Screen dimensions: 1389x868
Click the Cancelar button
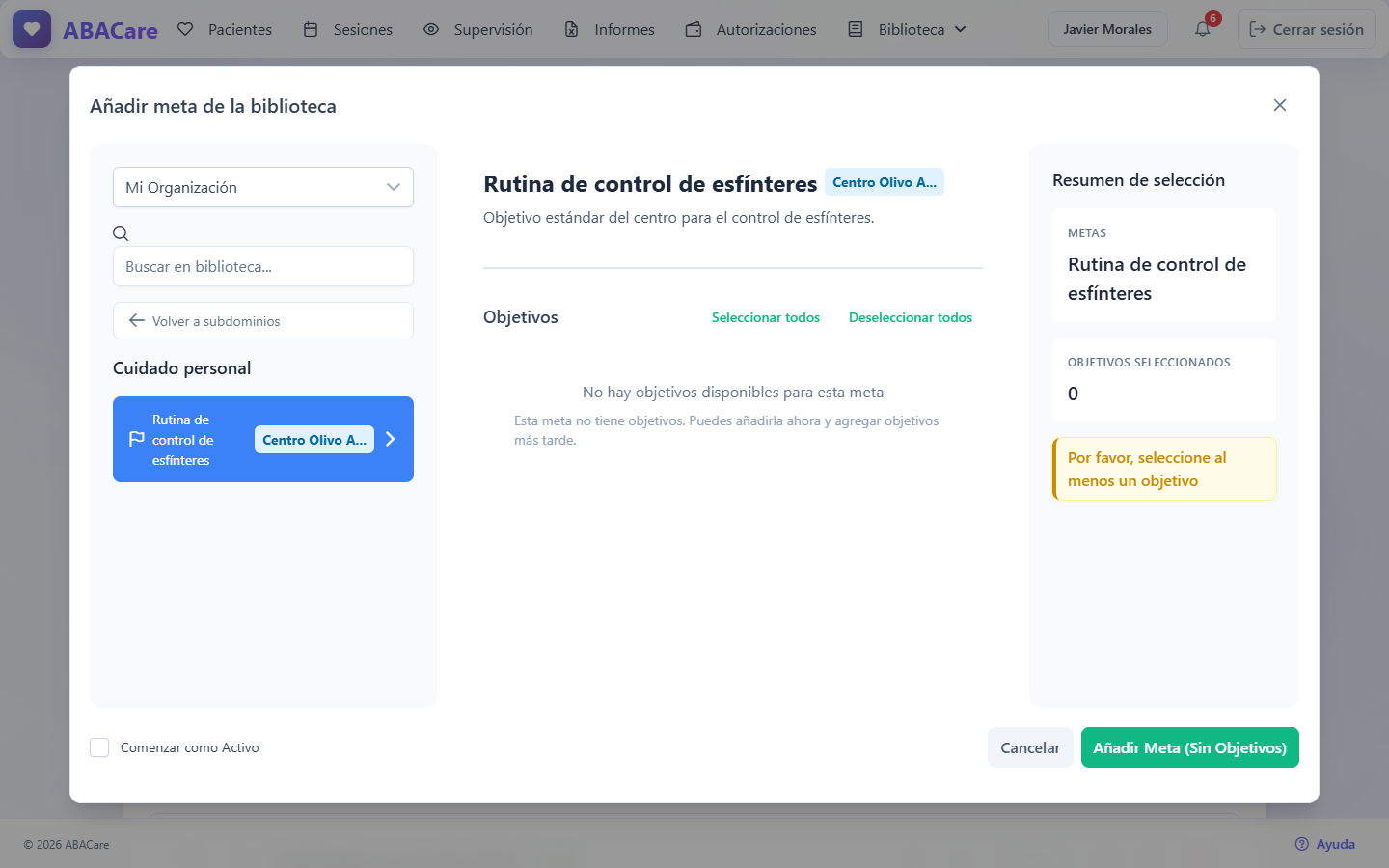pyautogui.click(x=1030, y=747)
